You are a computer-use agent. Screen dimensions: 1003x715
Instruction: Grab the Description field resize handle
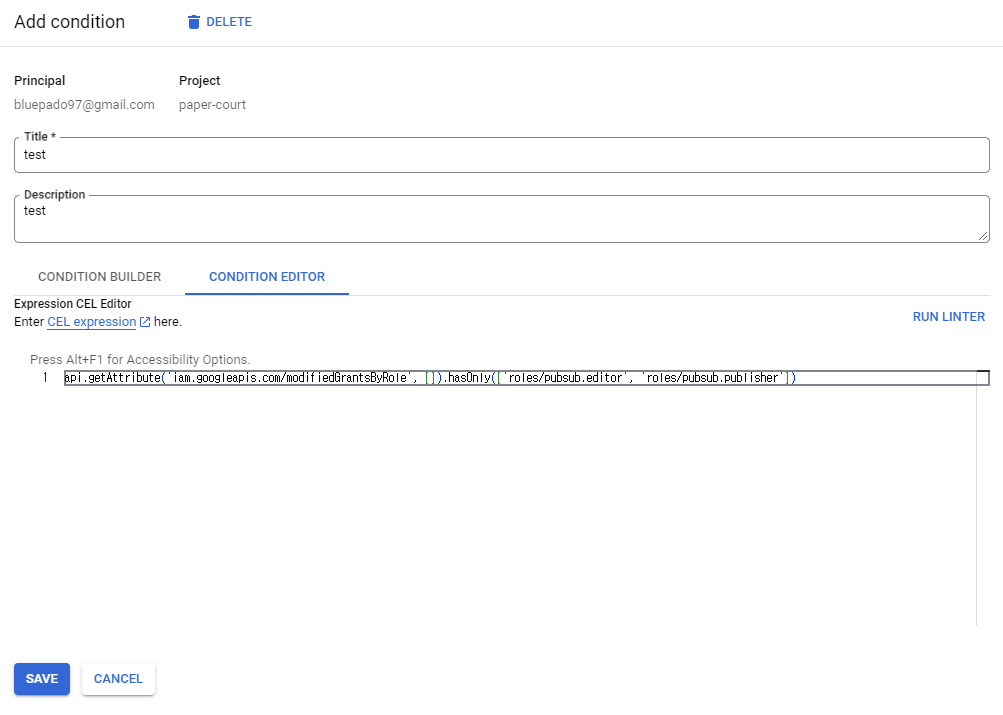(983, 236)
